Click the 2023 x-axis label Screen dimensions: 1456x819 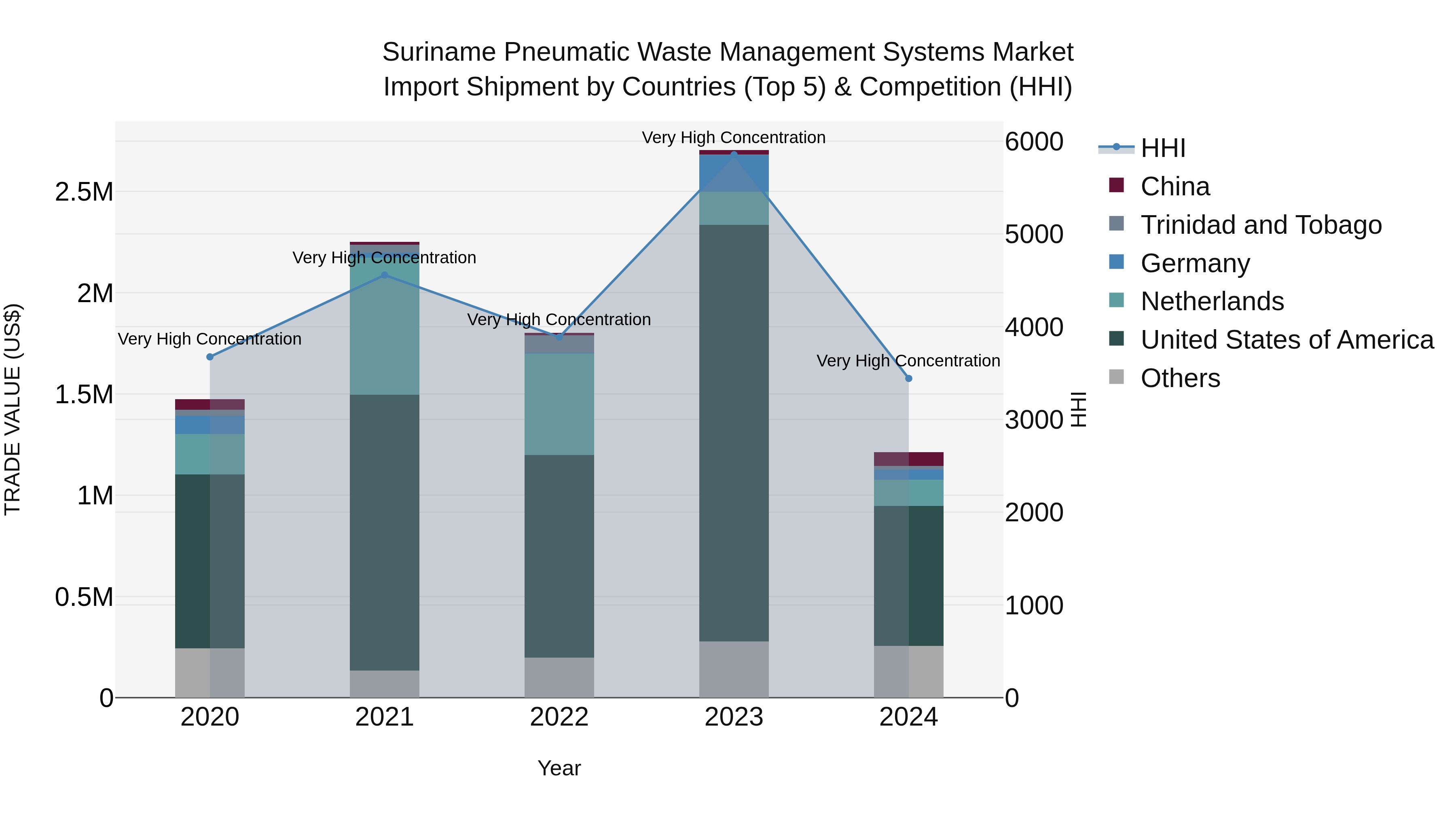(x=734, y=717)
